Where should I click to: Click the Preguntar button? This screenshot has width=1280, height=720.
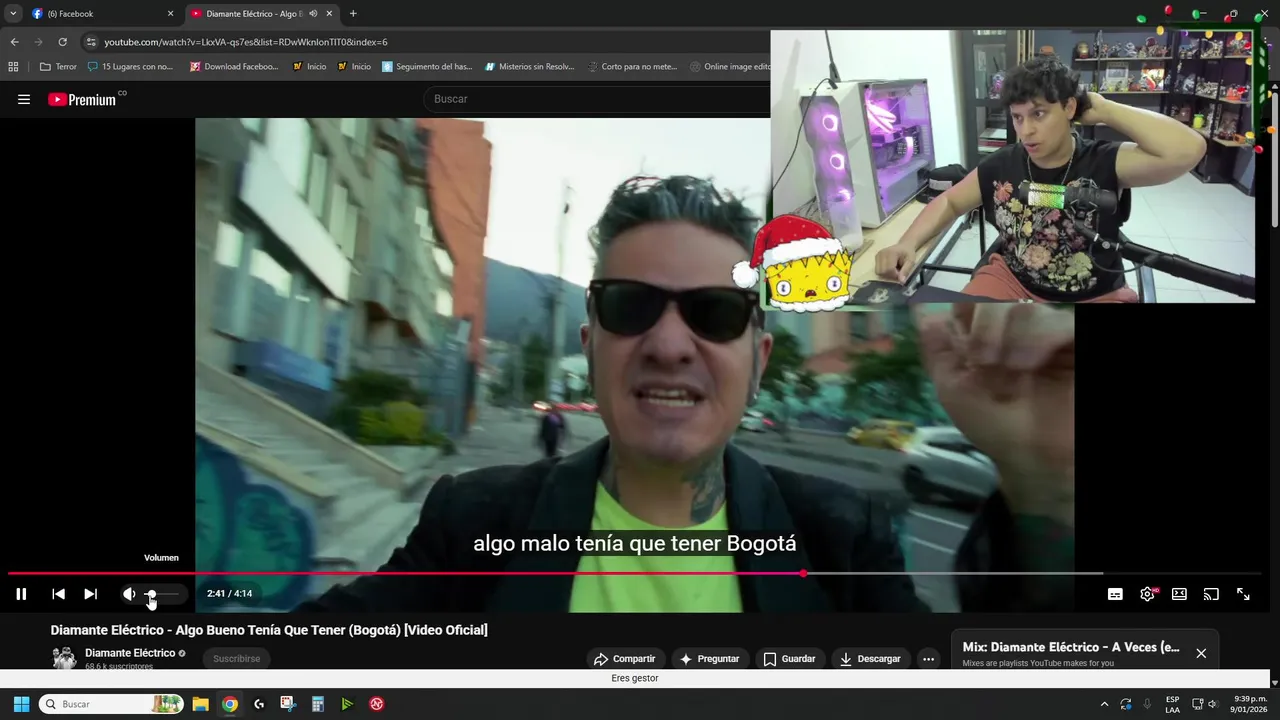(x=709, y=659)
